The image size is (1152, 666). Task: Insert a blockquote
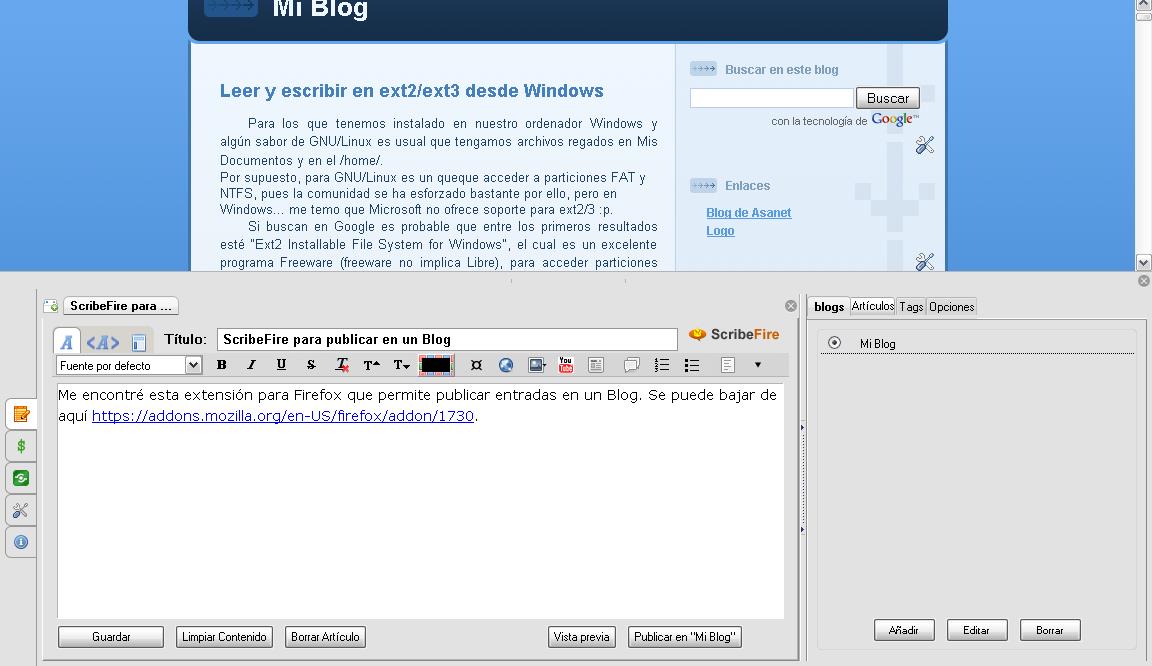click(x=631, y=365)
